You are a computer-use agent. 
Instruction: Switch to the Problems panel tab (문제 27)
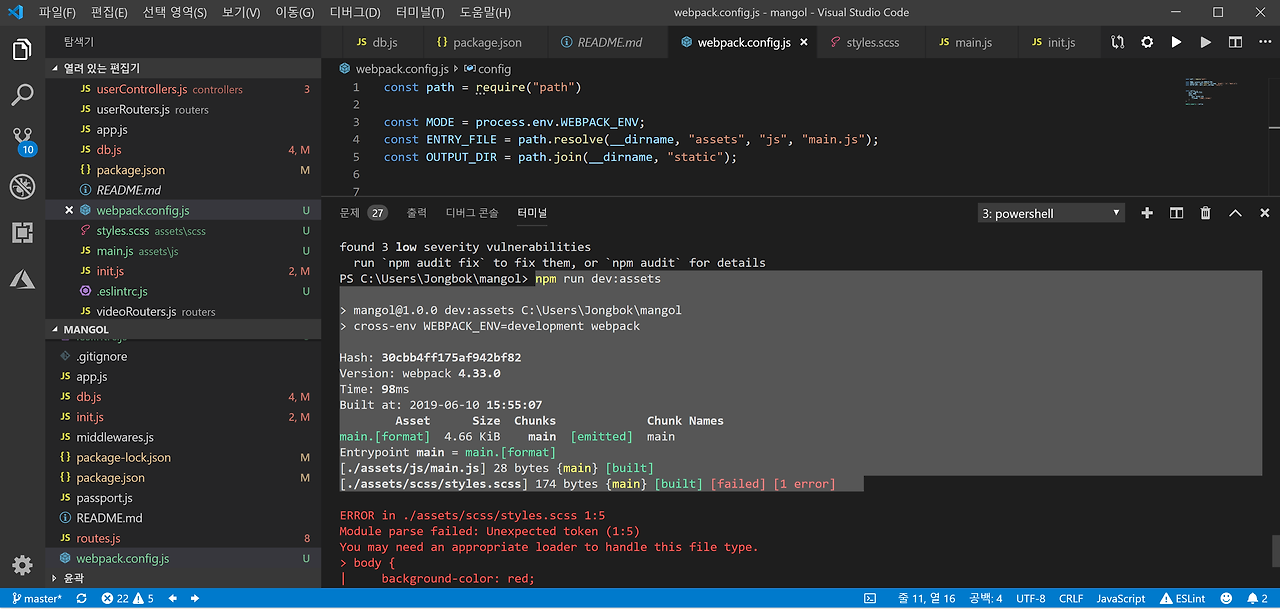(x=363, y=213)
